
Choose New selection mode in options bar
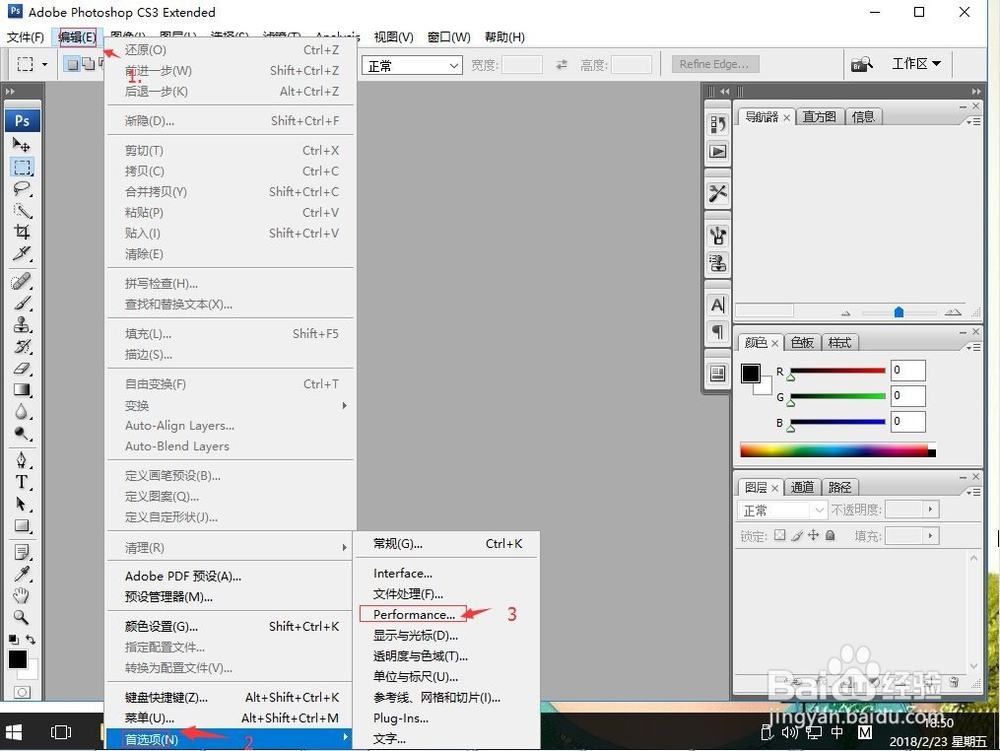pos(72,64)
